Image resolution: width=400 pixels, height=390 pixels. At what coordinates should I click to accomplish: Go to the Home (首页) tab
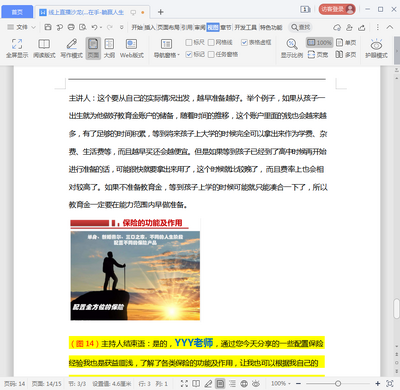click(17, 12)
